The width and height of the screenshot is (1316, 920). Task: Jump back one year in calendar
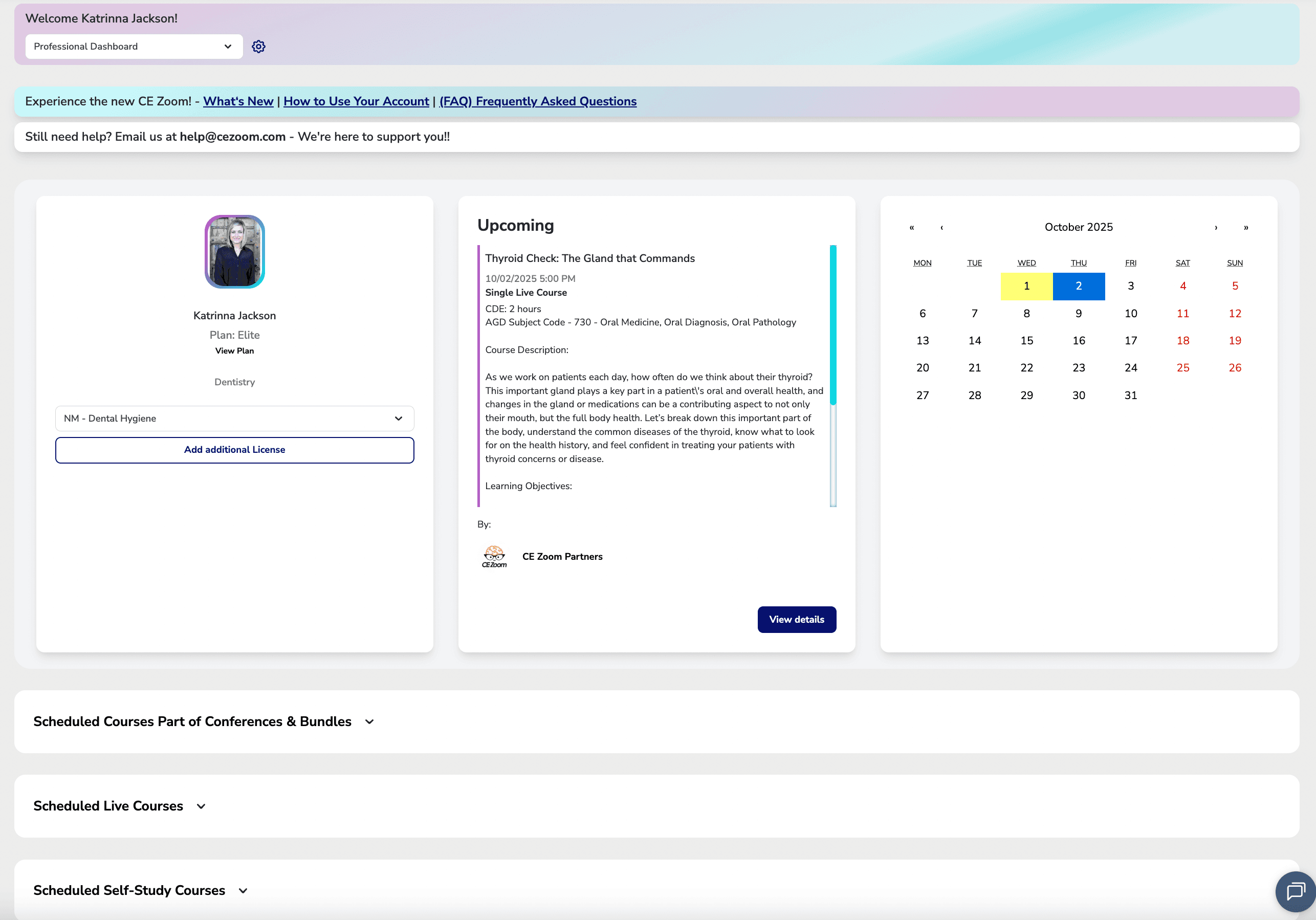pyautogui.click(x=911, y=228)
